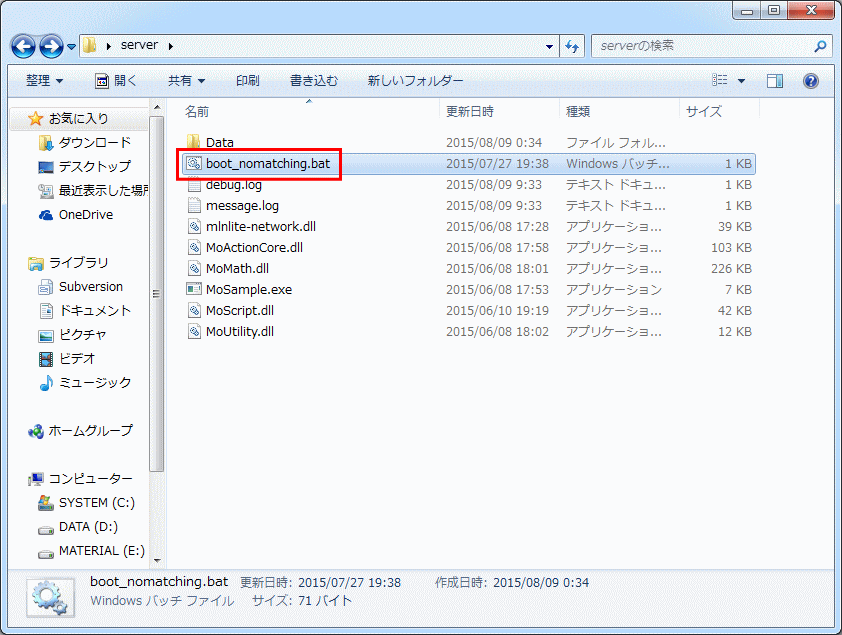Screen dimensions: 842x635
Task: Select MoSample.exe application icon
Action: coord(194,289)
